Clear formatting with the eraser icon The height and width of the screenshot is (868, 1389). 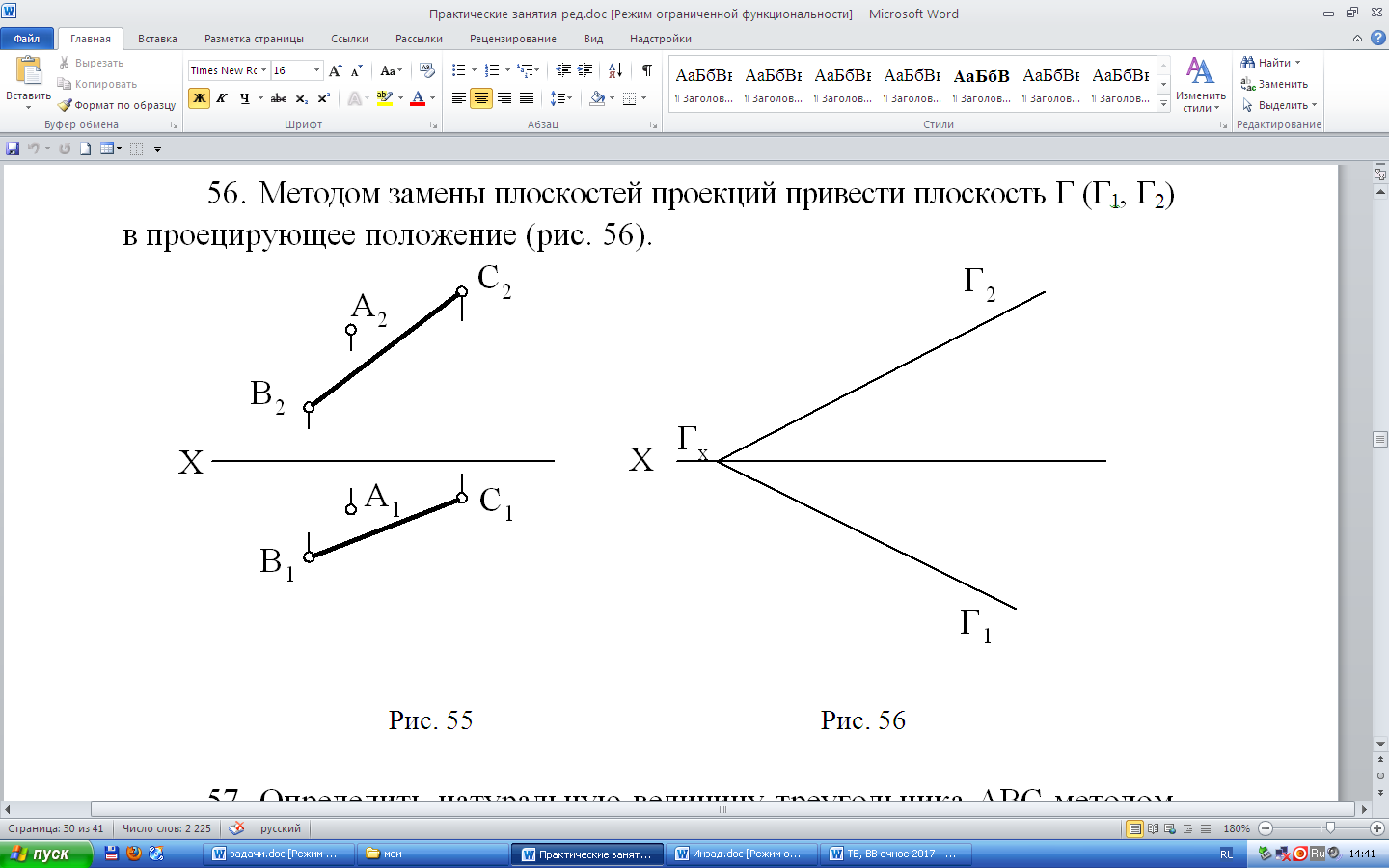point(427,70)
